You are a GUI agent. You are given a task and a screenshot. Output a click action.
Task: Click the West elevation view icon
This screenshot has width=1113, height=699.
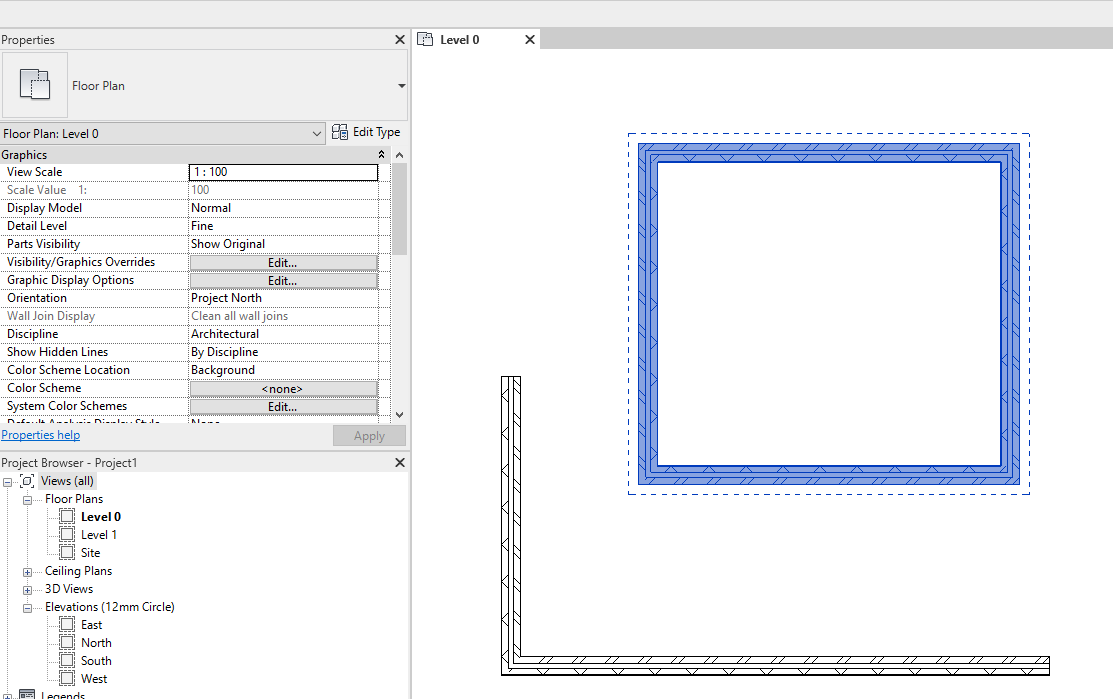pyautogui.click(x=68, y=678)
